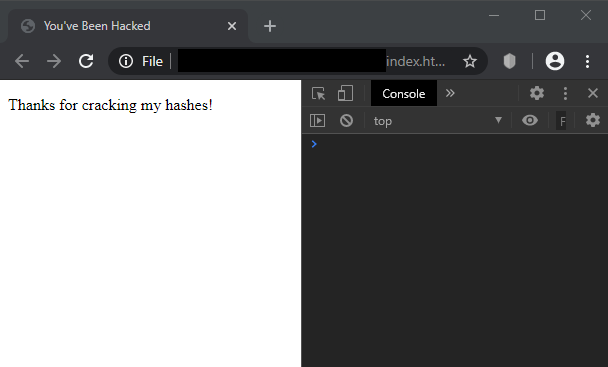Show the console sidebar

317,121
